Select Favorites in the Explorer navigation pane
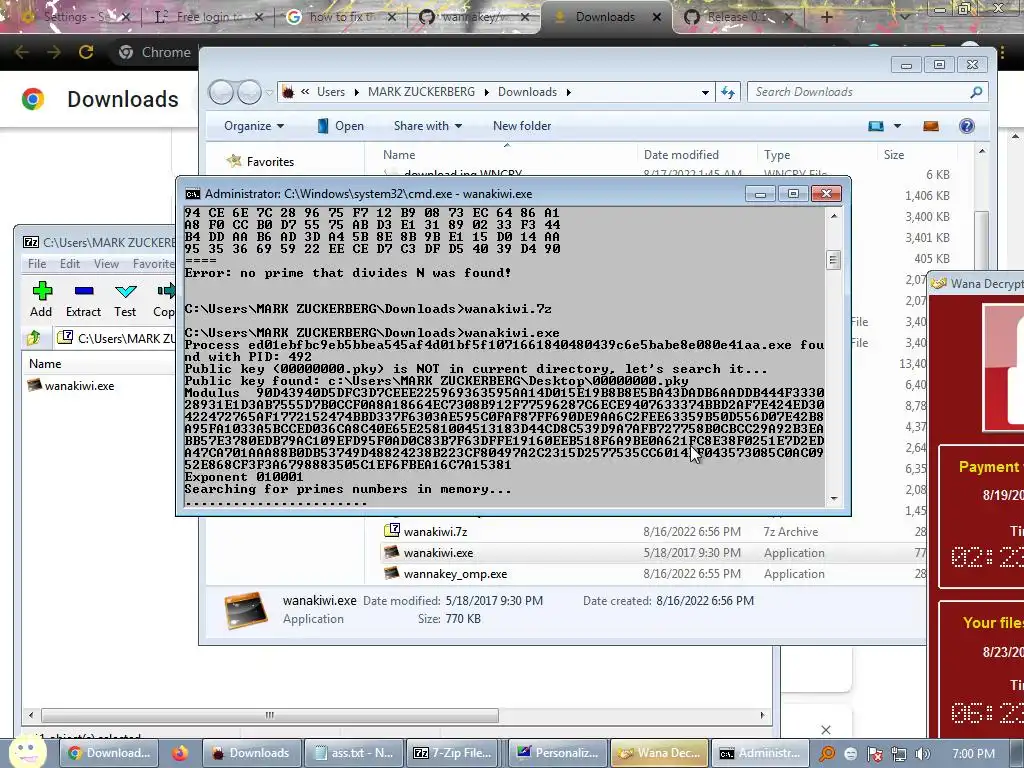1024x768 pixels. (260, 161)
